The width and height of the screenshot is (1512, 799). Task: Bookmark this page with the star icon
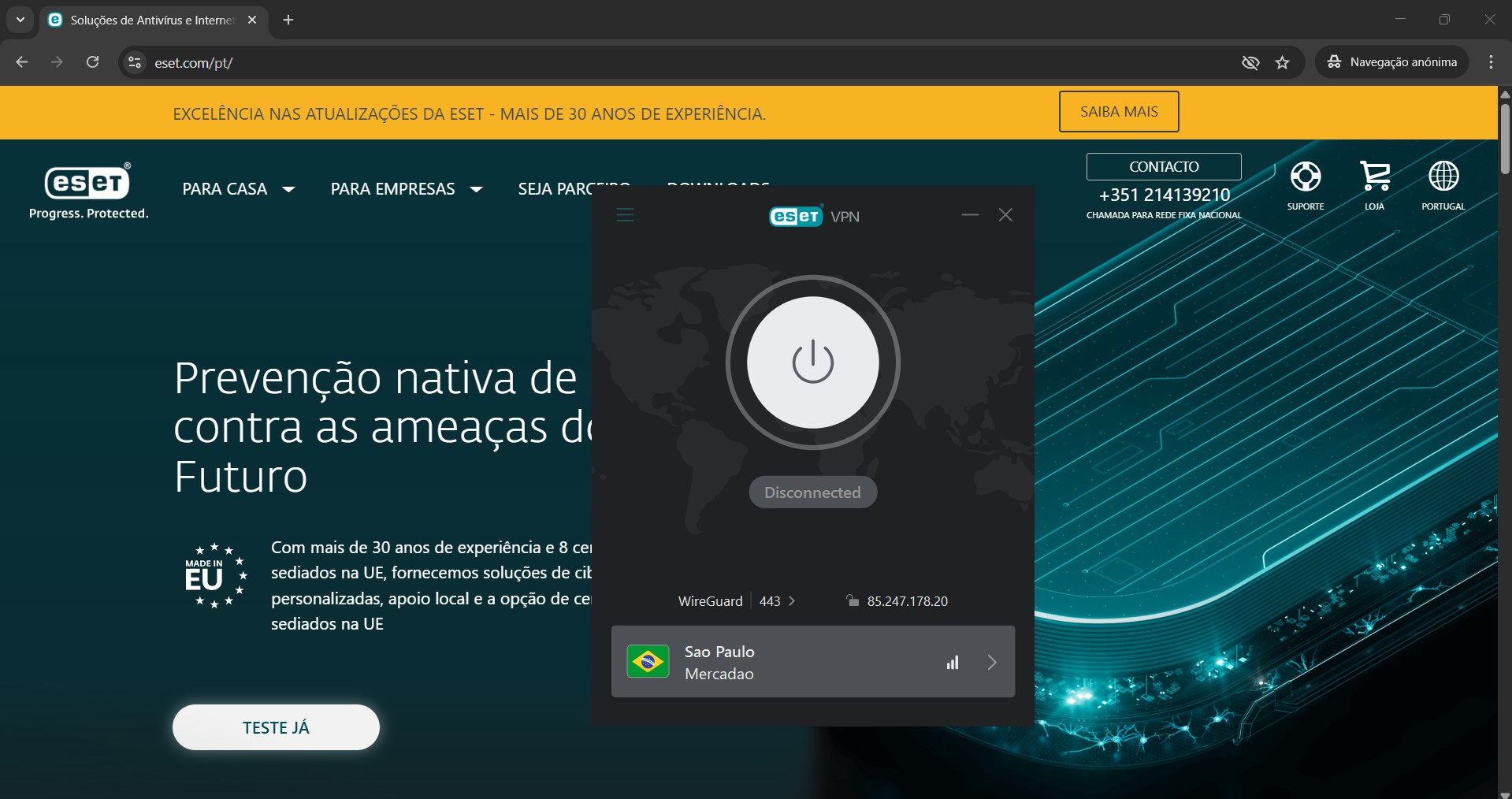tap(1282, 62)
